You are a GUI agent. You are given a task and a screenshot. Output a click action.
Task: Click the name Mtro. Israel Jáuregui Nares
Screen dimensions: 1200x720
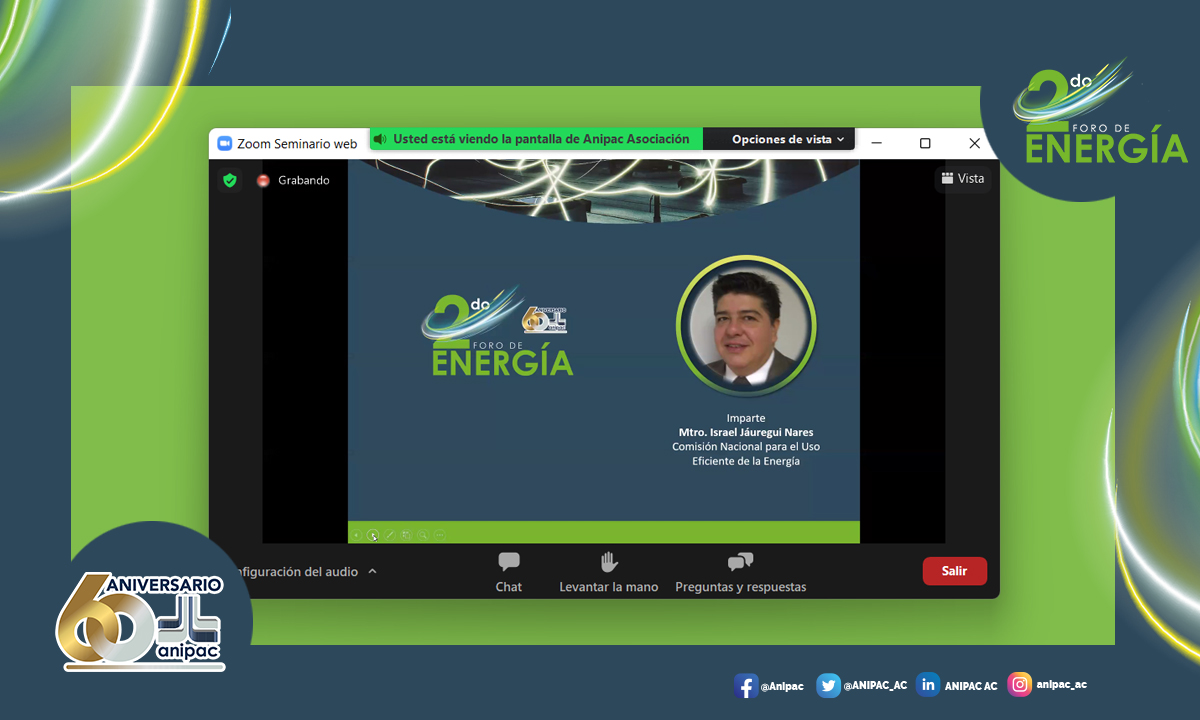click(746, 432)
